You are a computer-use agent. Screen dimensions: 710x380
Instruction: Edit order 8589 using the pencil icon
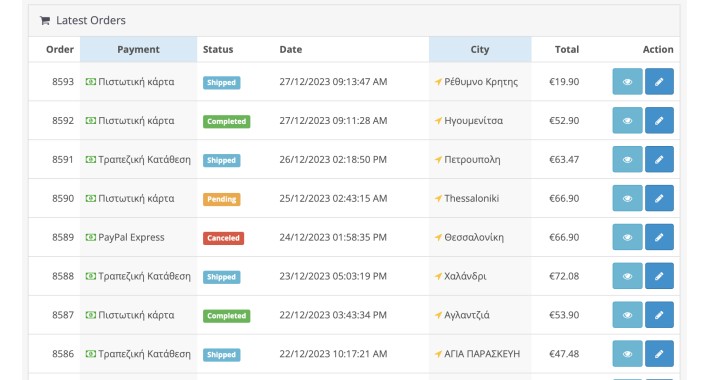pyautogui.click(x=659, y=237)
